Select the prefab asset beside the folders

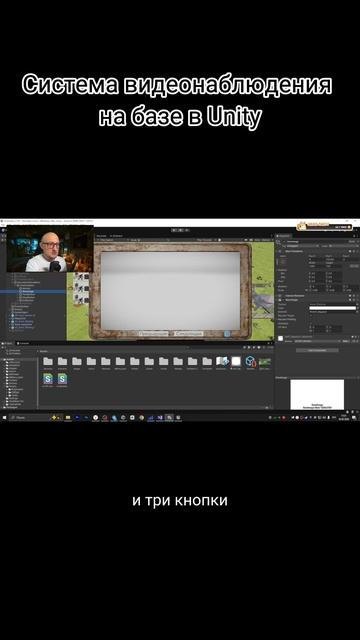(222, 361)
